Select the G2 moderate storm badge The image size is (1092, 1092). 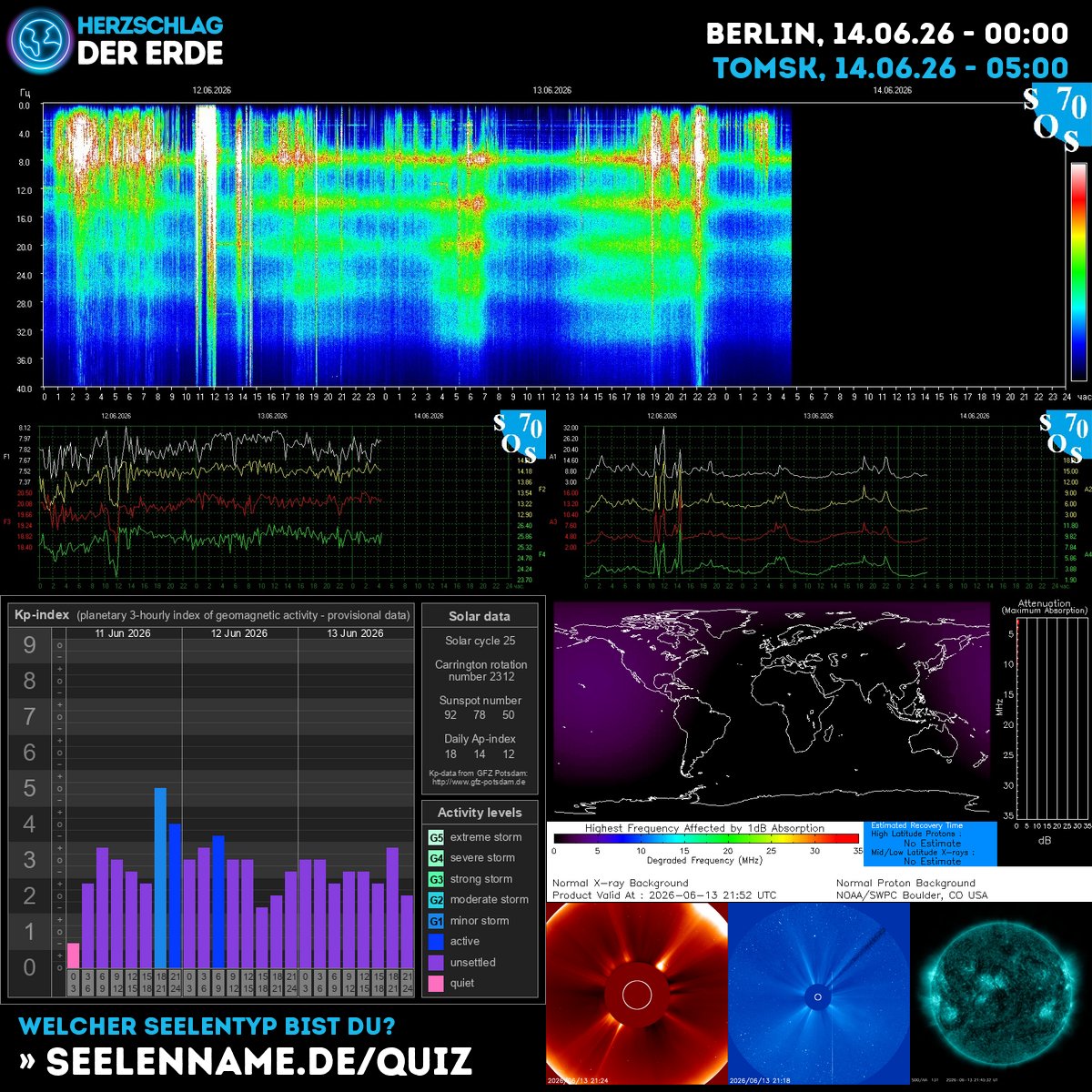(436, 900)
